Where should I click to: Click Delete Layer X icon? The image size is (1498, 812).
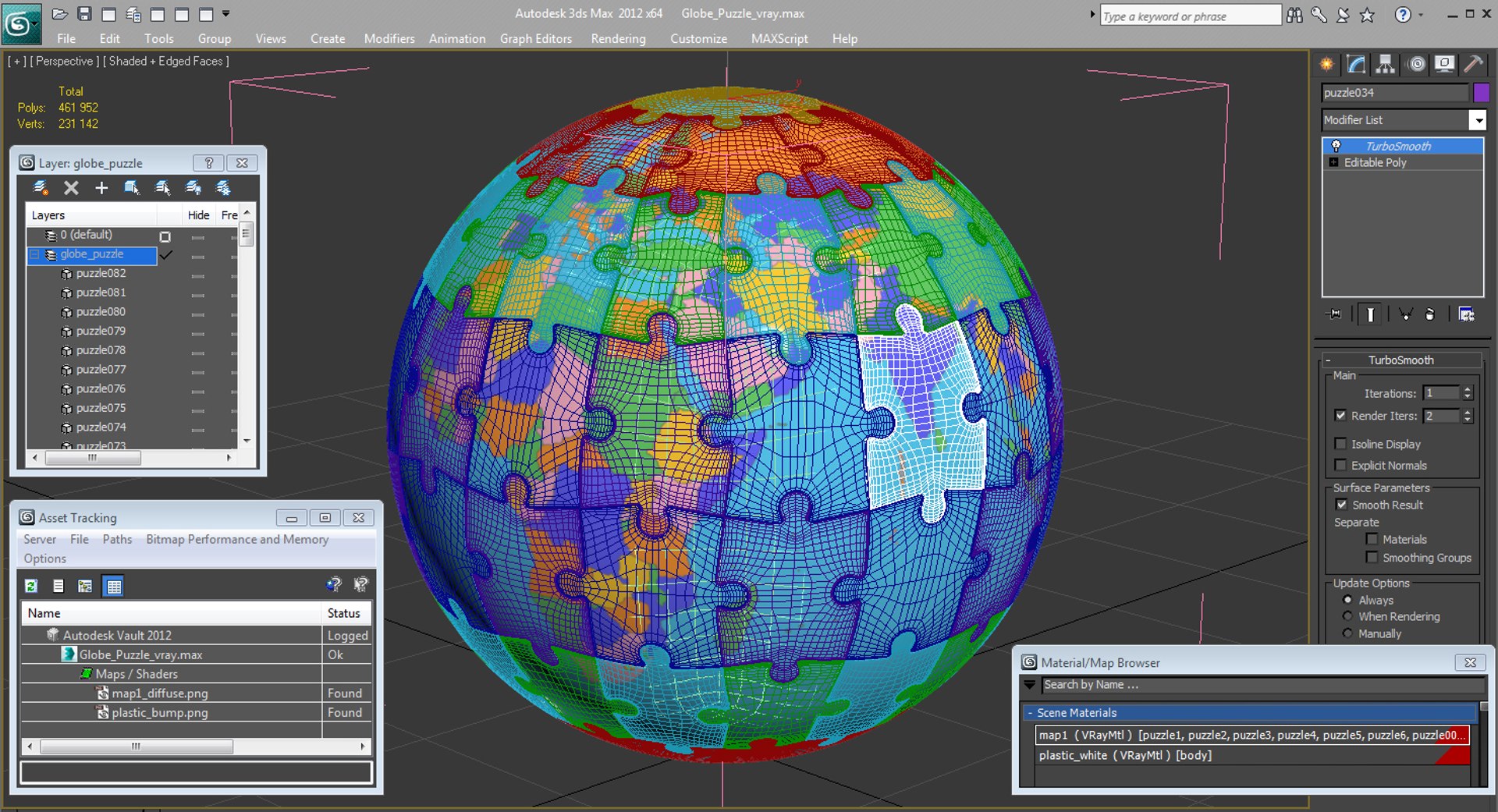tap(71, 188)
